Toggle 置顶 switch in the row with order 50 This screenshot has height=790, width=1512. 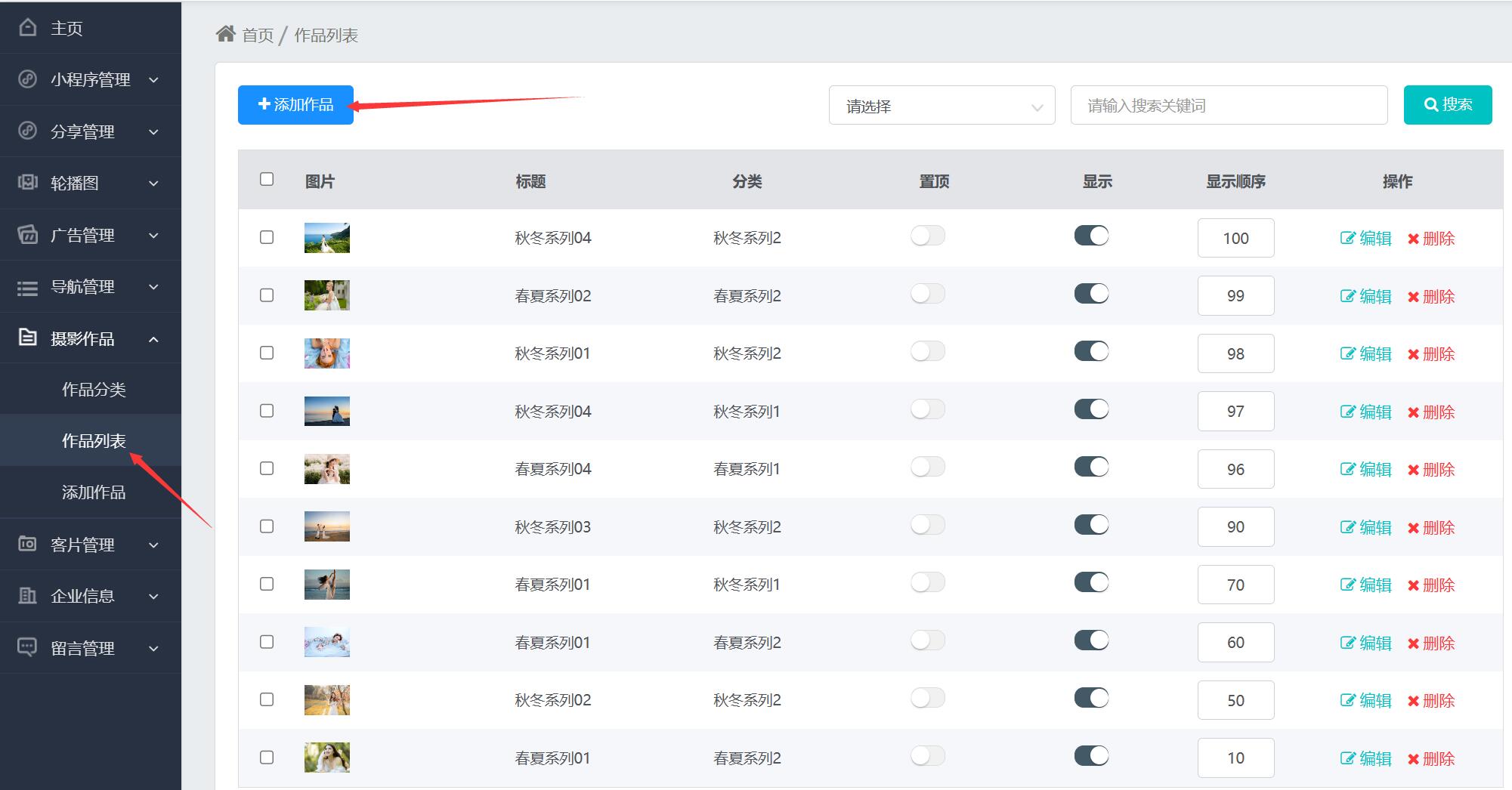tap(928, 698)
